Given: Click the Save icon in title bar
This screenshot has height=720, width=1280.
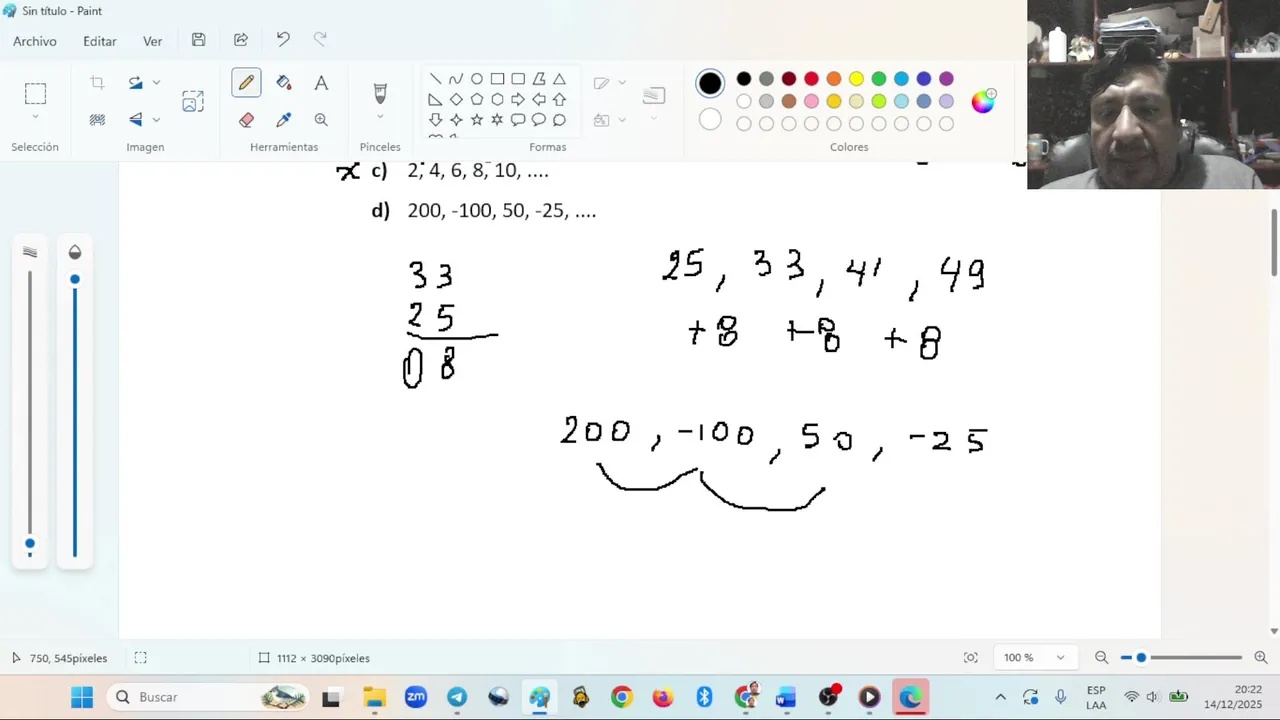Looking at the screenshot, I should point(199,40).
